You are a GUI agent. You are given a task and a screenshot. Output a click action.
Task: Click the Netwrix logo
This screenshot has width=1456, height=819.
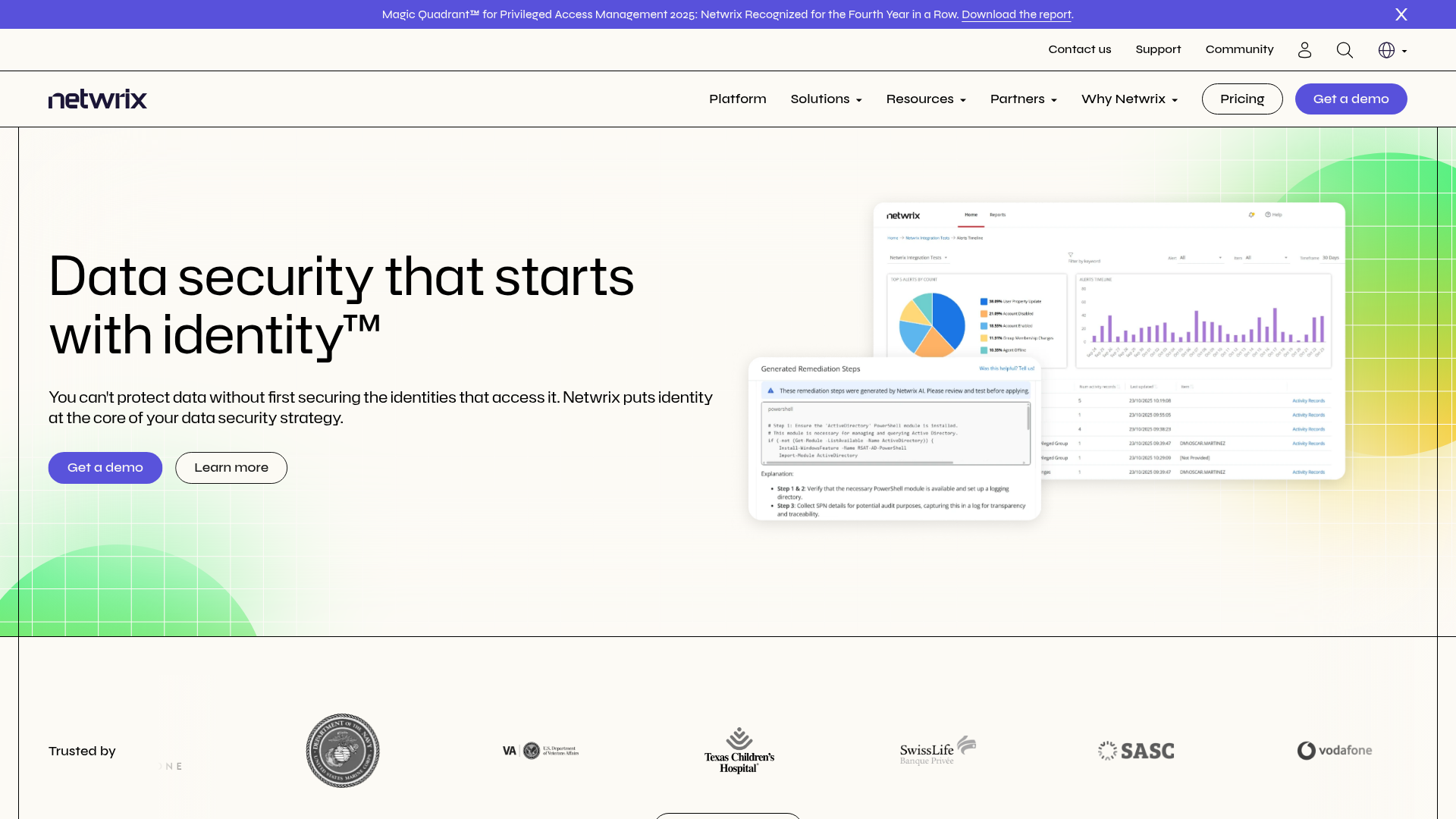(x=97, y=99)
